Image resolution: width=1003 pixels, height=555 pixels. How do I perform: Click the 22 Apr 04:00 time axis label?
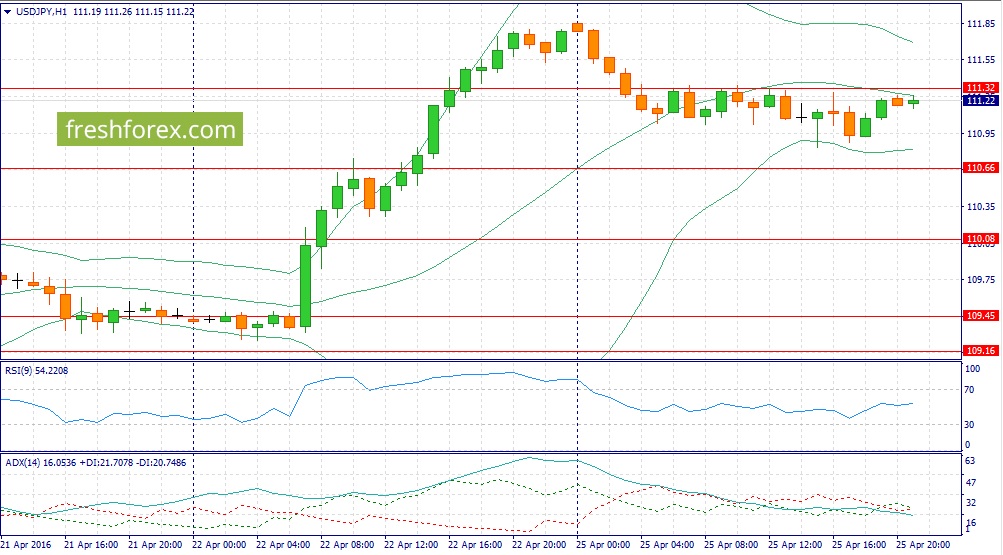coord(284,545)
